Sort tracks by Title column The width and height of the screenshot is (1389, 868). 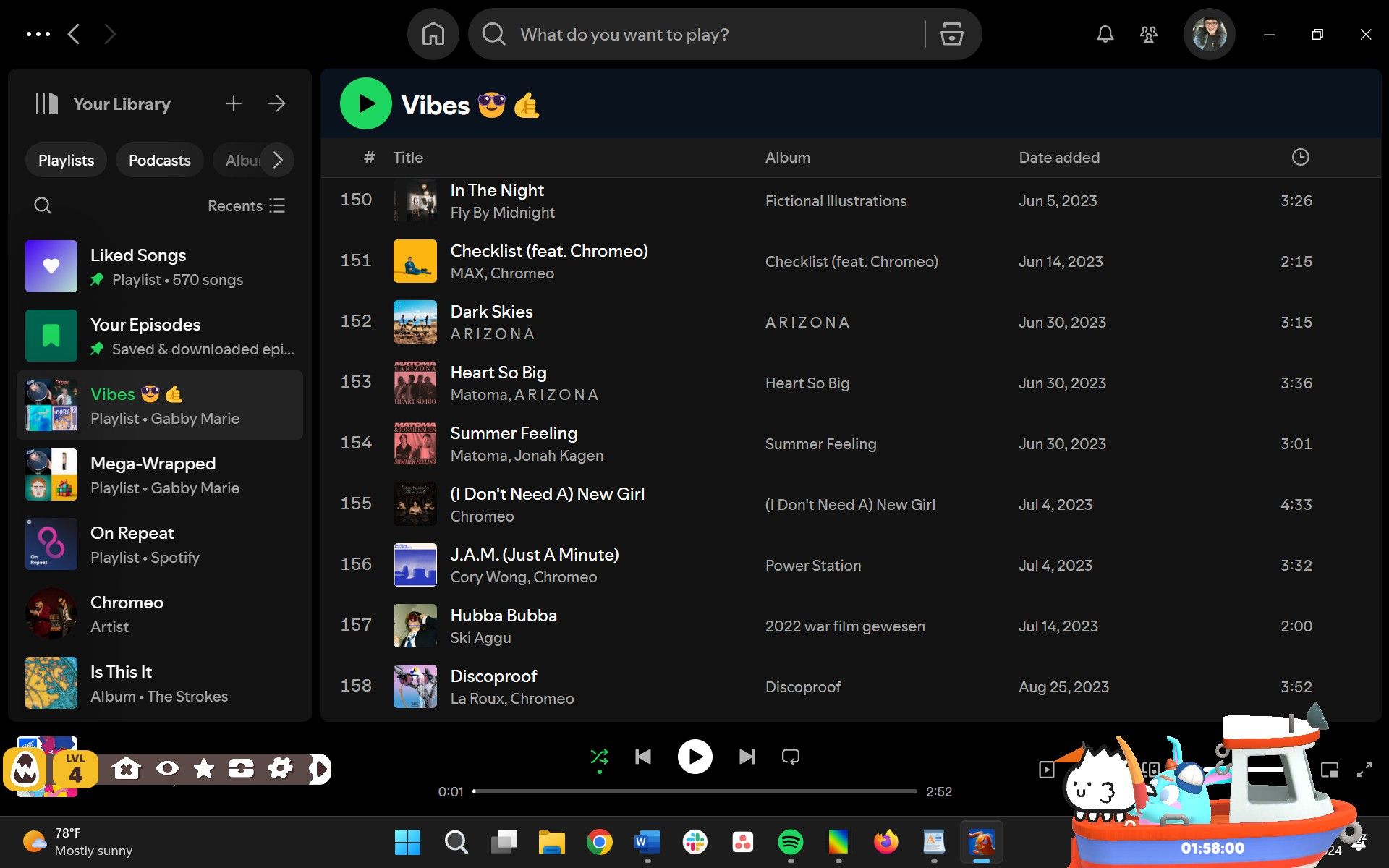408,157
